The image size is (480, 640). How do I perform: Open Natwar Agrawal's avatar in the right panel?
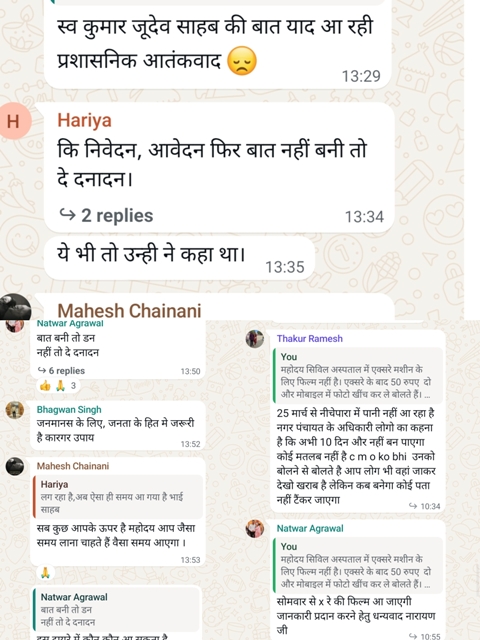[255, 529]
